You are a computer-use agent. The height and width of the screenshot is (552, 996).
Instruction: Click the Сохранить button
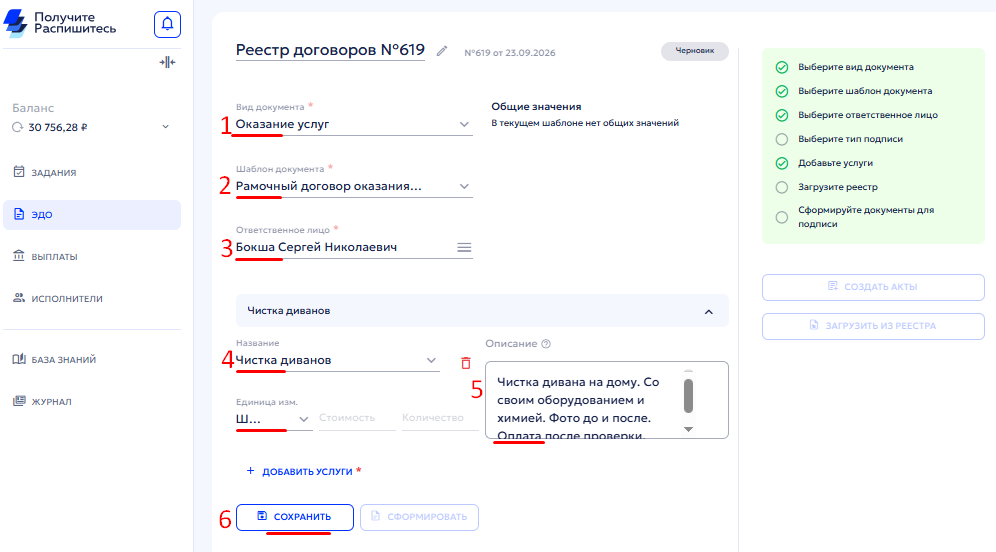click(x=295, y=517)
